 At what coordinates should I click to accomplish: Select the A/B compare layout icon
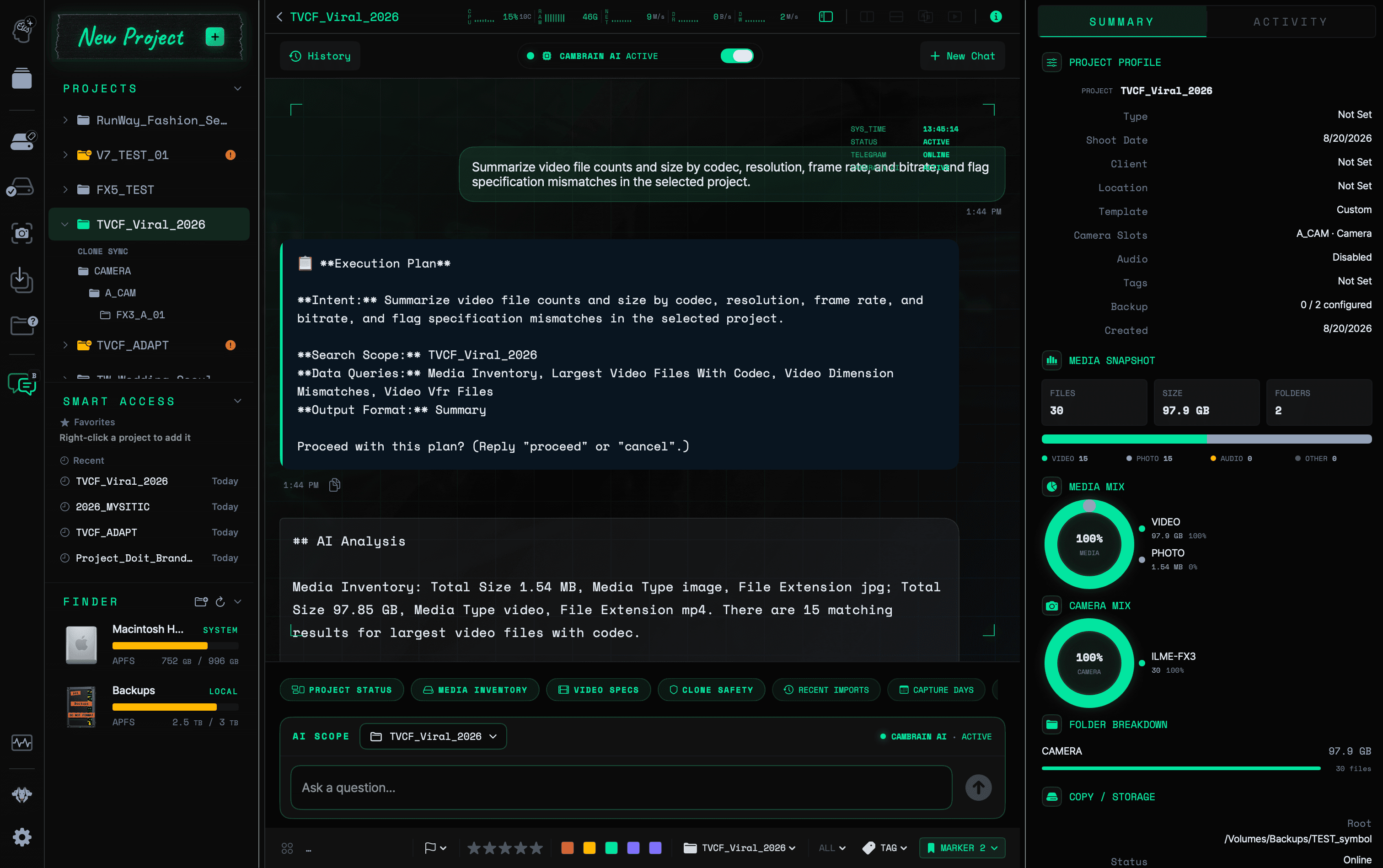(x=926, y=16)
